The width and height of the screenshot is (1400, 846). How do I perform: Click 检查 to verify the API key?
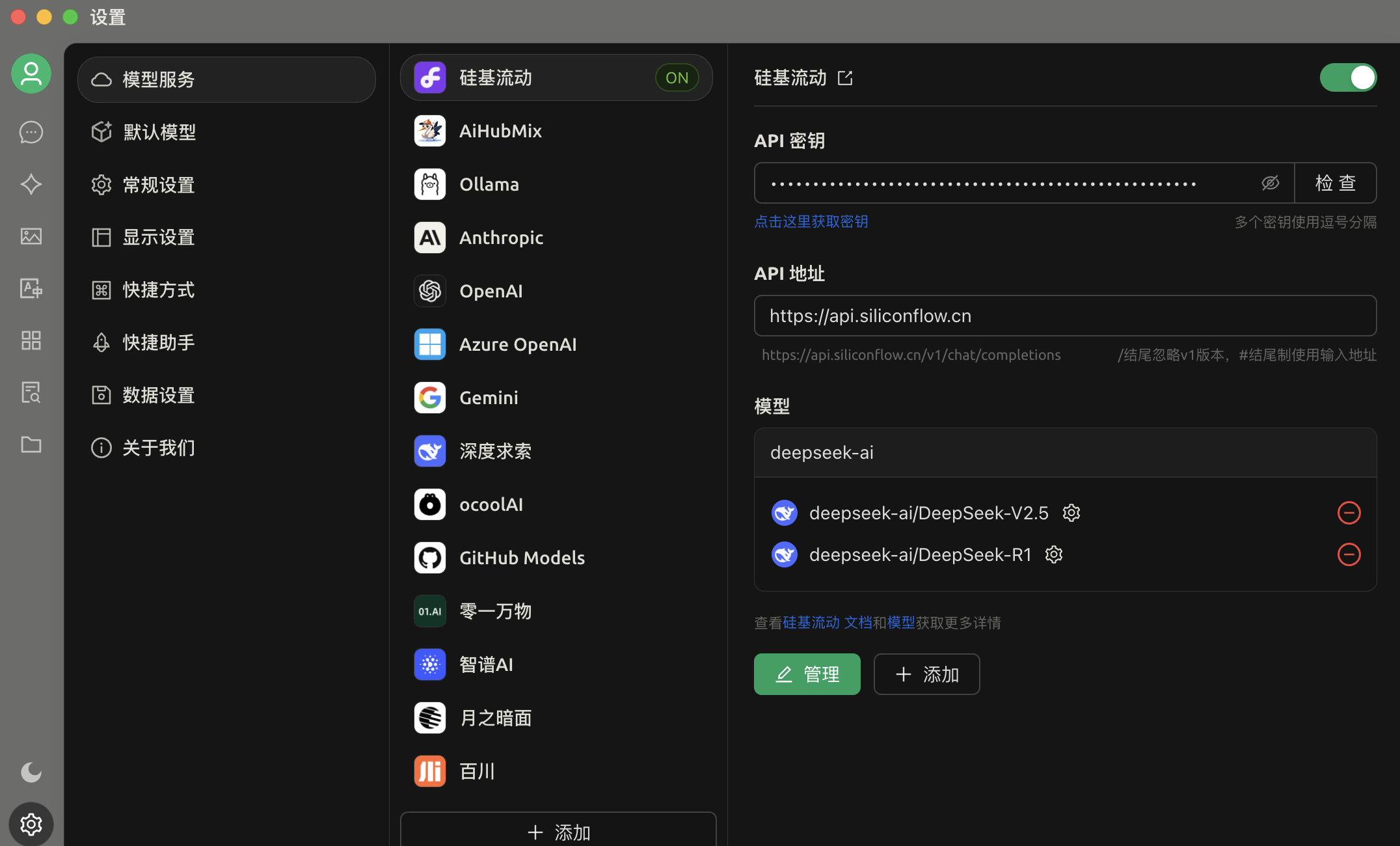tap(1335, 183)
